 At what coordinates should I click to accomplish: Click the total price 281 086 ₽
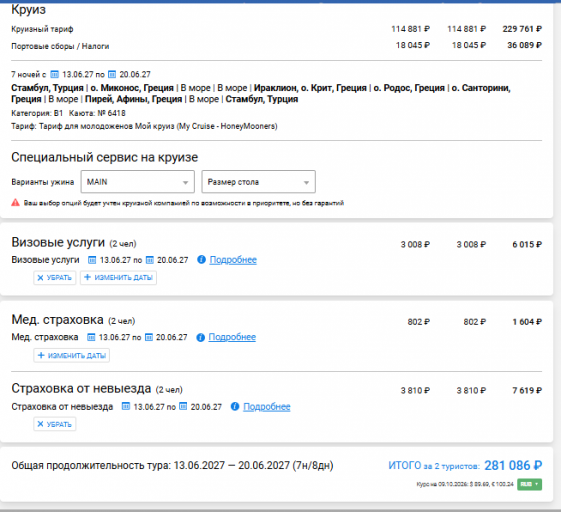point(513,465)
